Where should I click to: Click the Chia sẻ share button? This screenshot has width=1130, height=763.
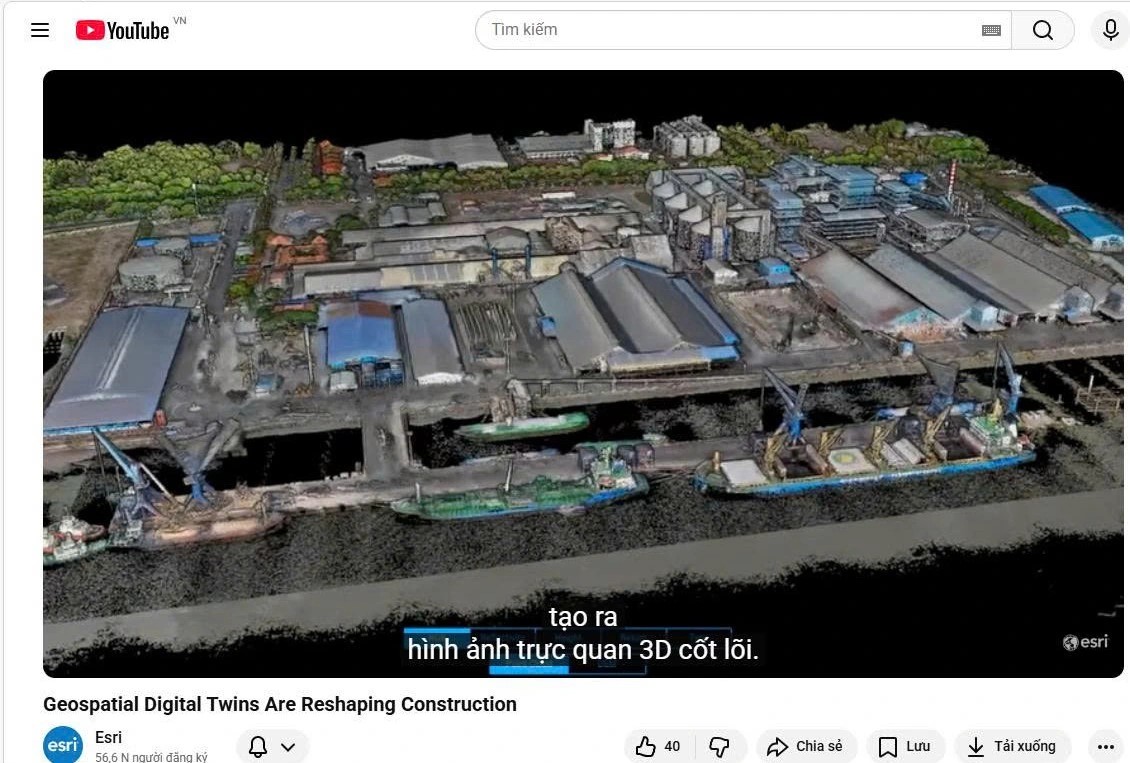point(806,746)
